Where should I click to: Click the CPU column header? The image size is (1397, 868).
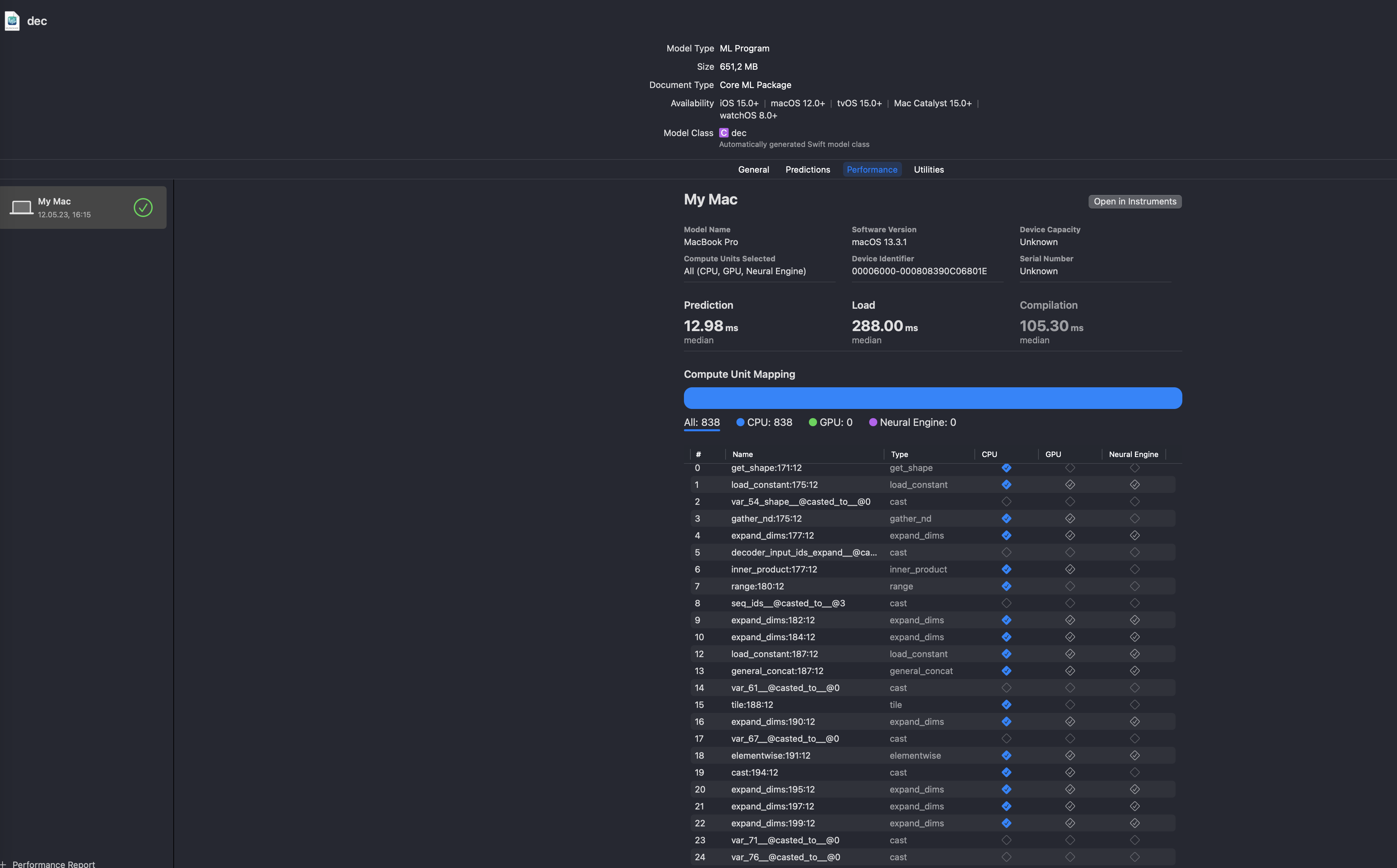[x=989, y=454]
